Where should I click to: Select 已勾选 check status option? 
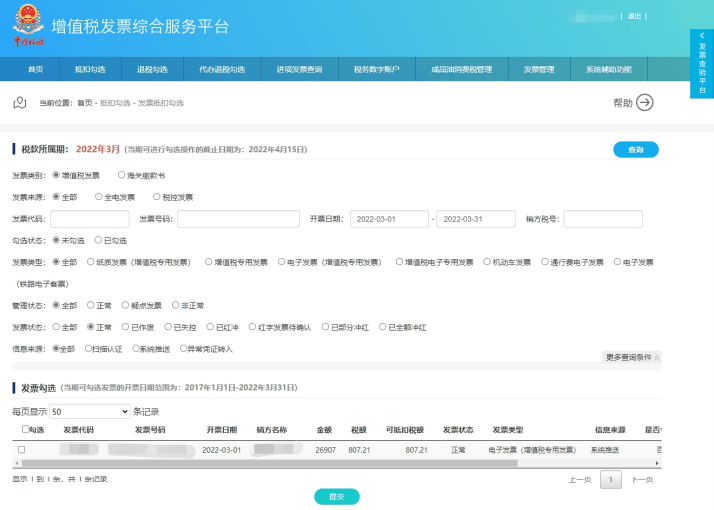click(98, 240)
